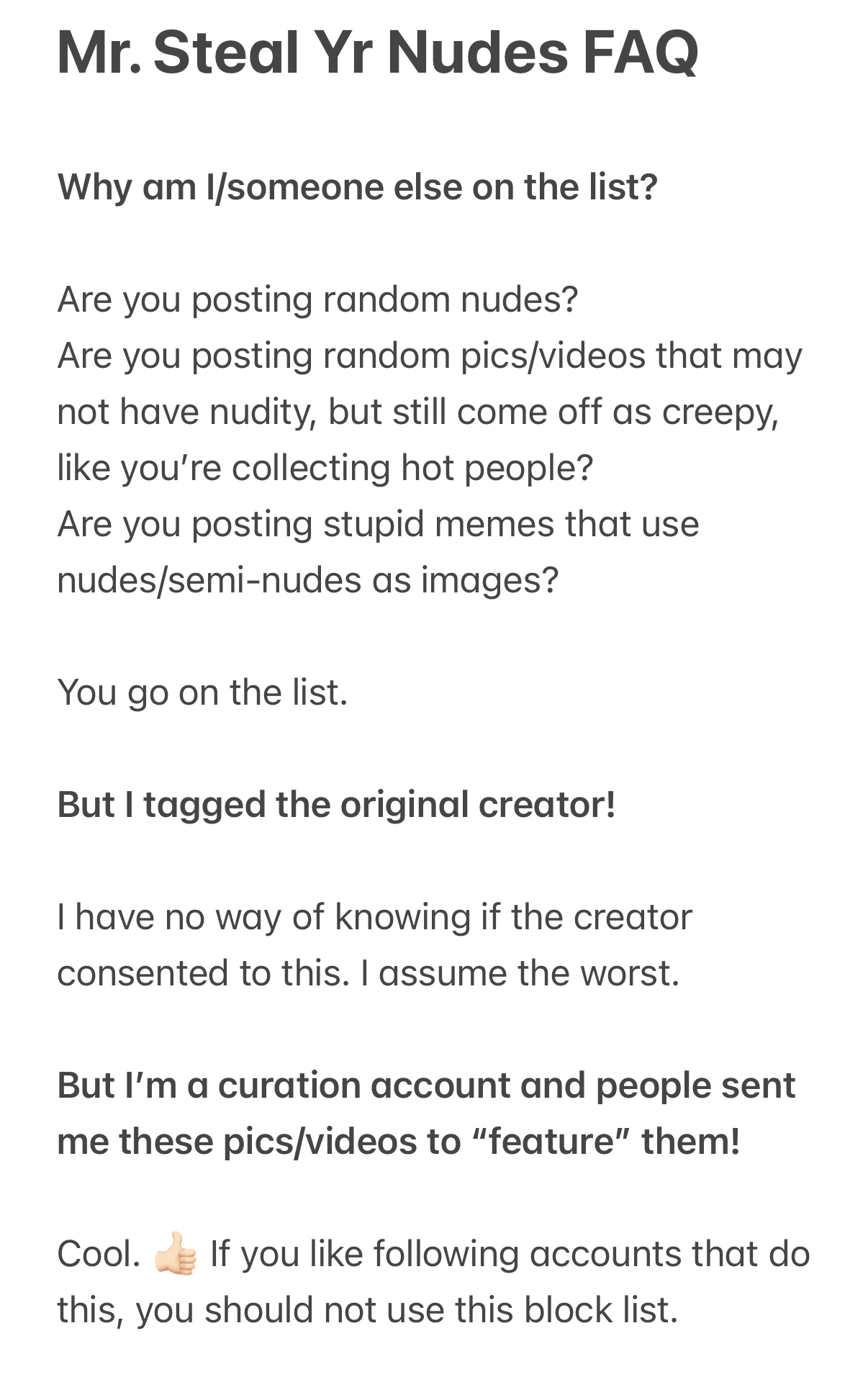Click the sentence "I assume the worst."
This screenshot has height=1377, width=868.
(520, 973)
